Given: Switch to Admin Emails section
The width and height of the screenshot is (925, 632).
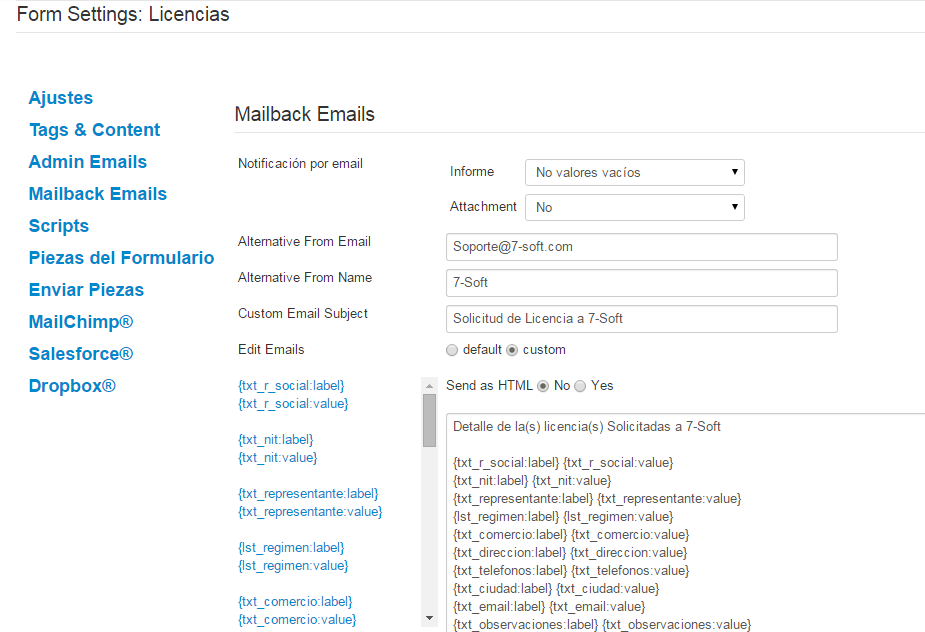Looking at the screenshot, I should (88, 162).
